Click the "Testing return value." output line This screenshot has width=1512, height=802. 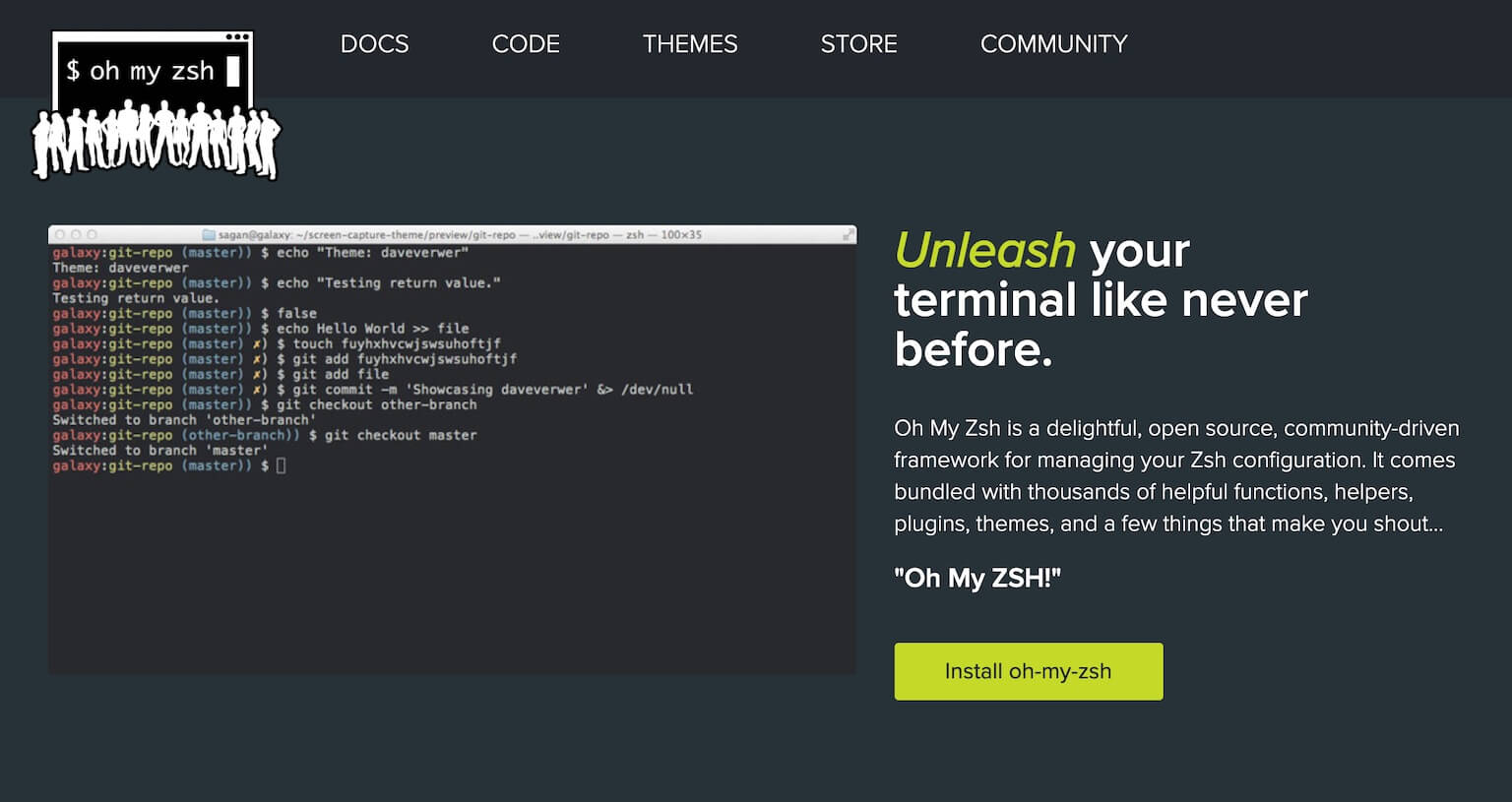tap(136, 298)
